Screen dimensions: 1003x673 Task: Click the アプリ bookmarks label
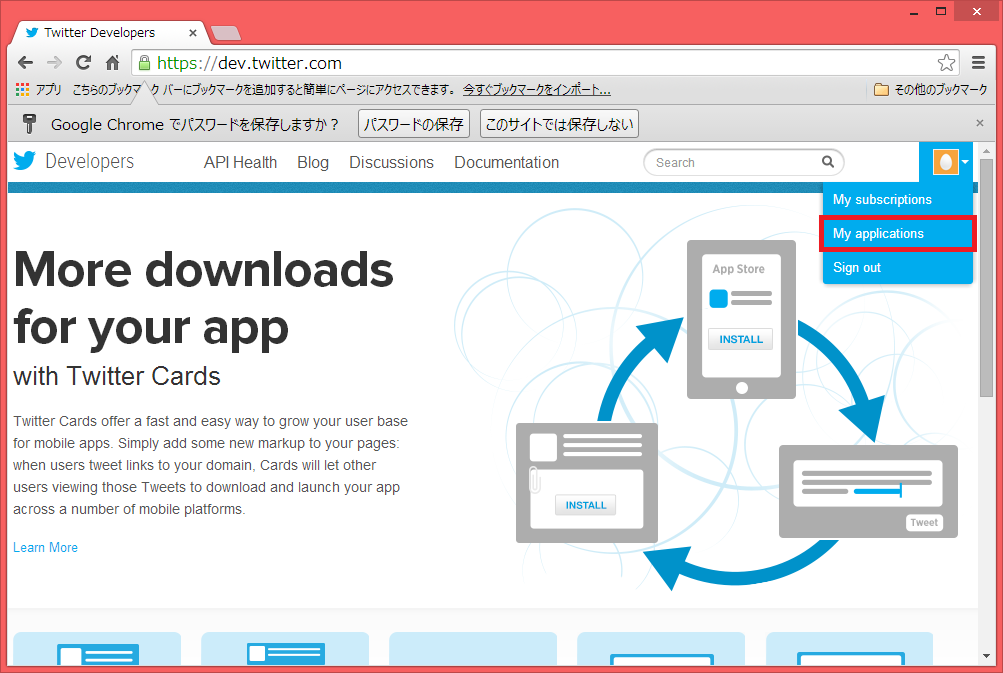(x=49, y=90)
